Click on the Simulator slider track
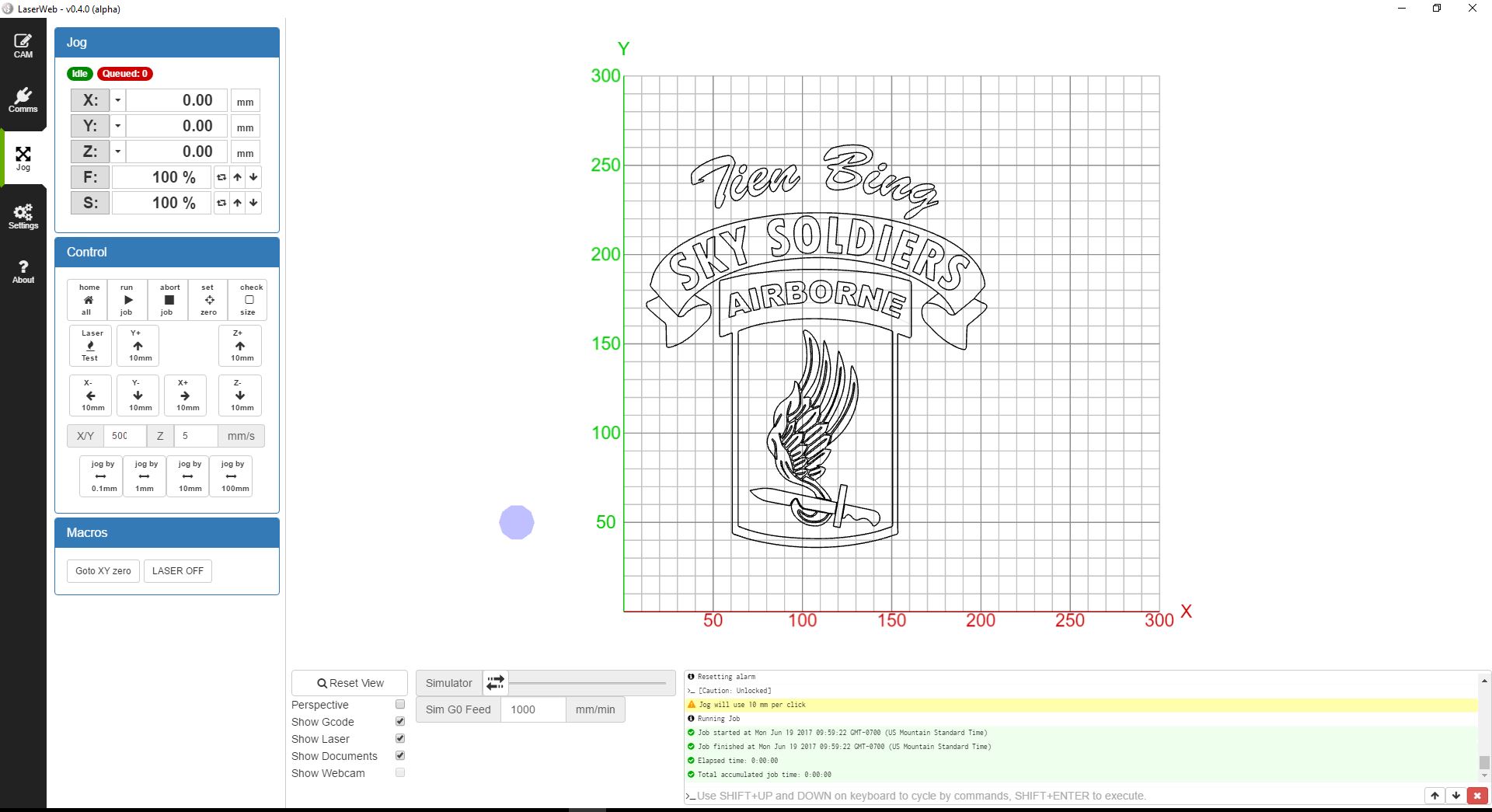 point(587,683)
